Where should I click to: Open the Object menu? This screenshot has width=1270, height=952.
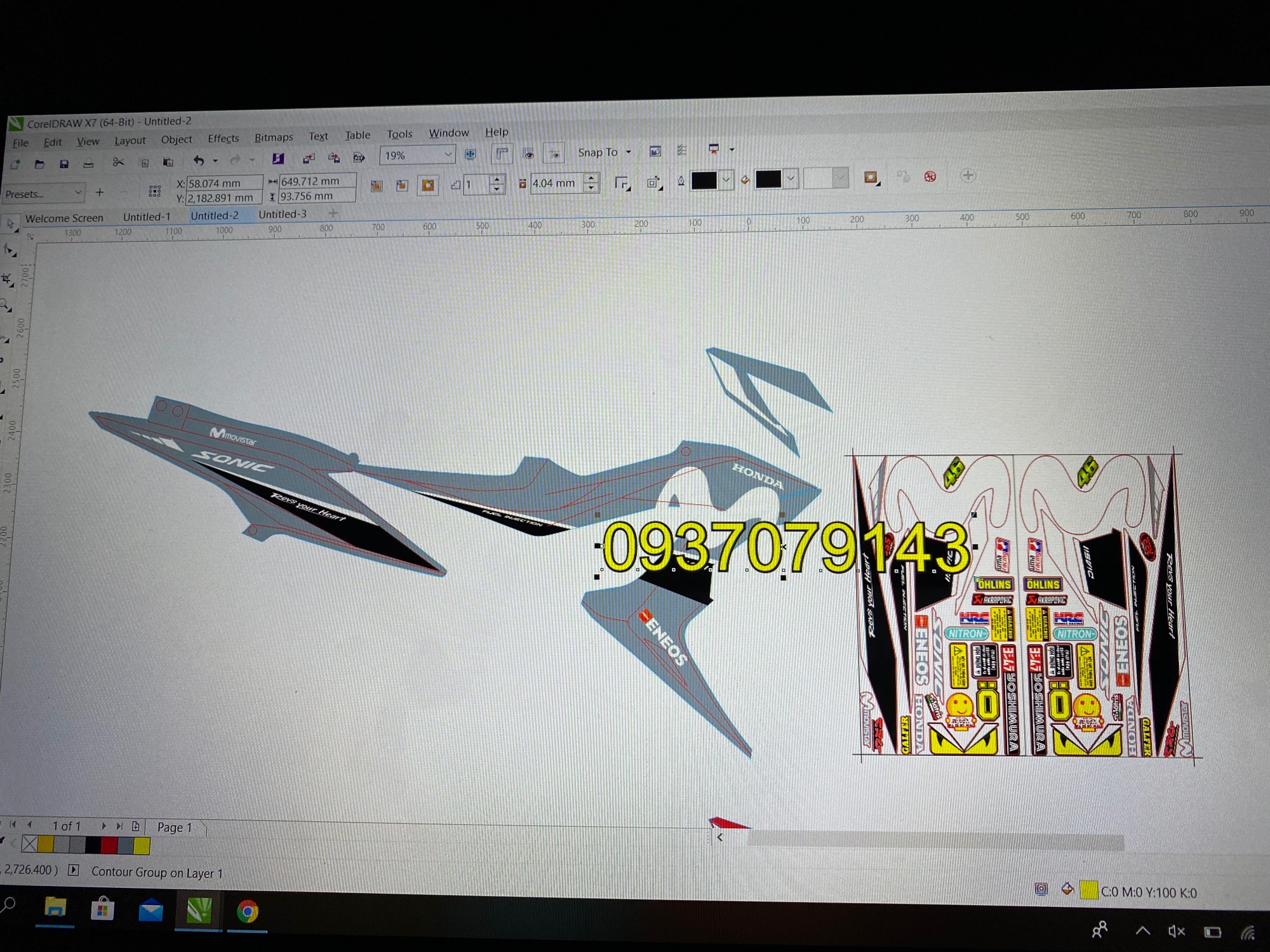point(176,139)
